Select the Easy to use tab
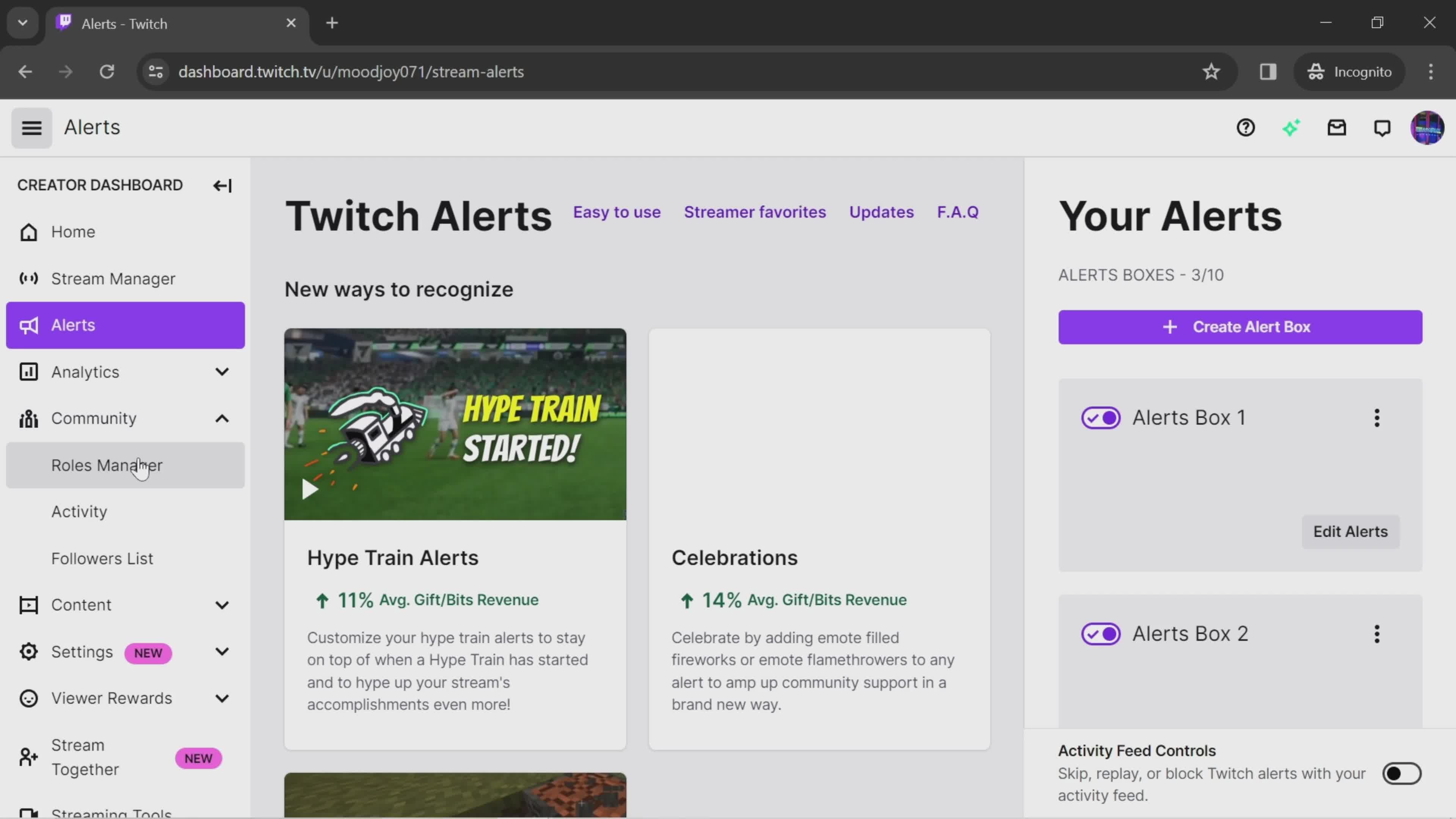 pos(617,212)
